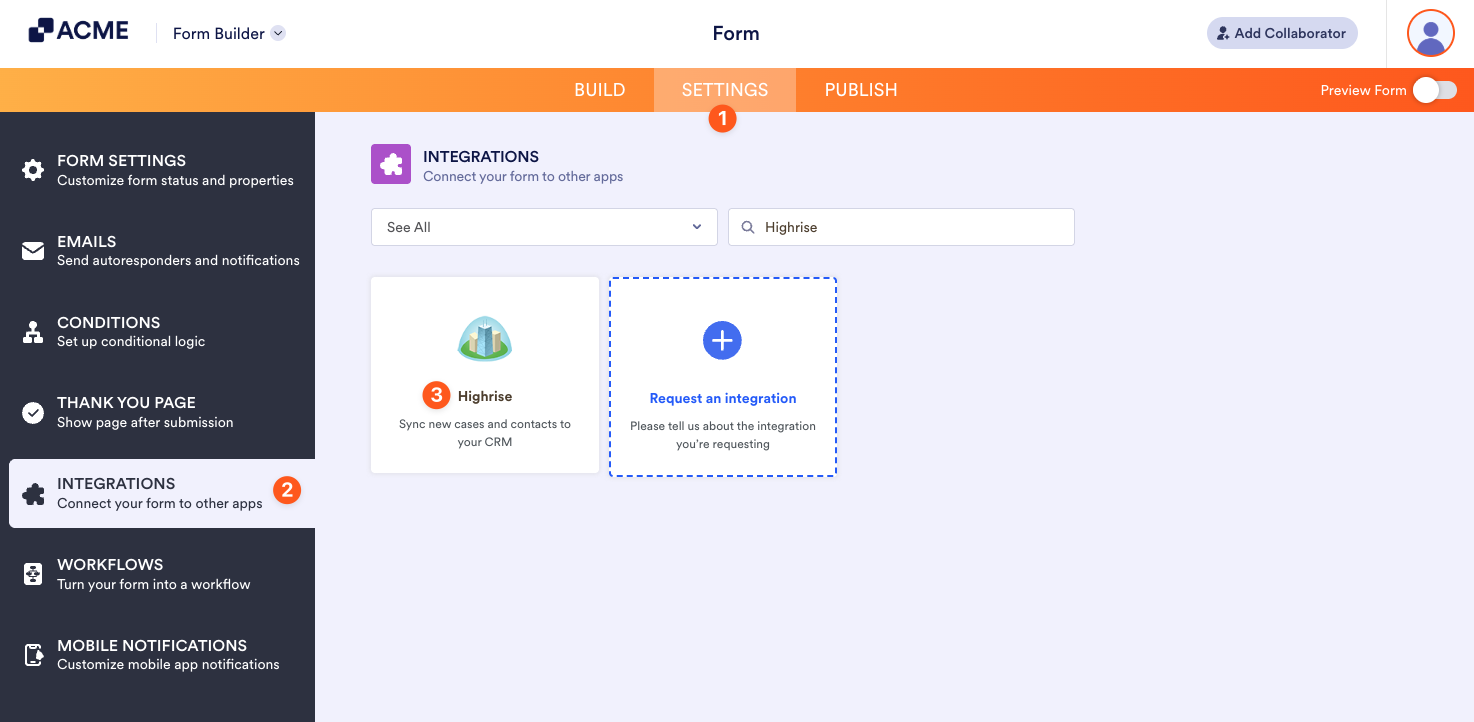Select the Mobile Notifications phone icon
The image size is (1474, 722).
(x=33, y=654)
